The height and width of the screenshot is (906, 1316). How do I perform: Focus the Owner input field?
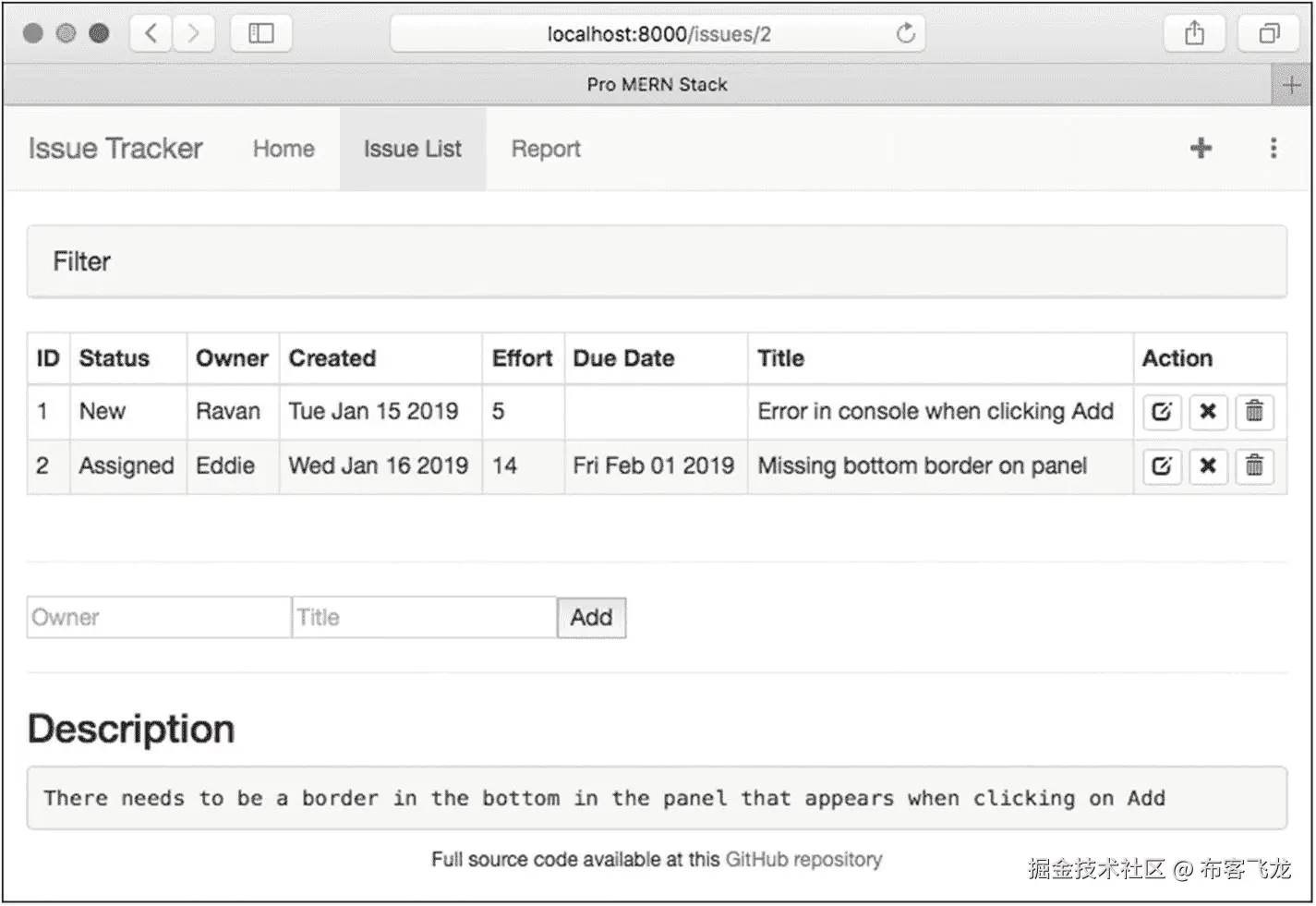[159, 617]
